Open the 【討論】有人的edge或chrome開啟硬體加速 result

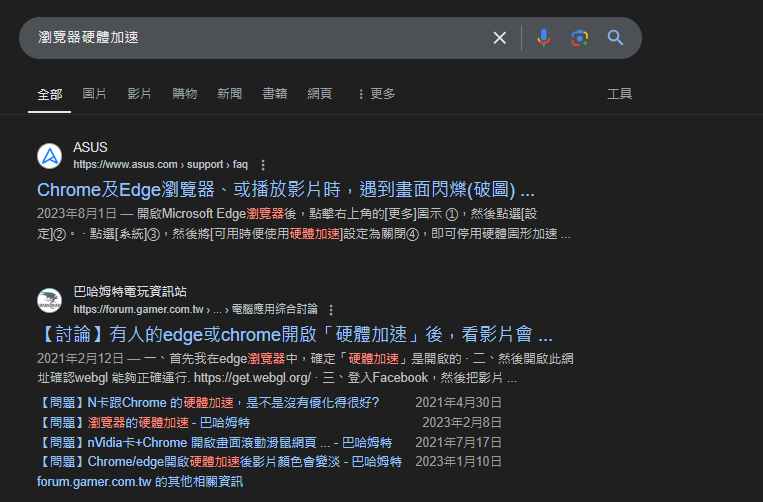(x=295, y=334)
